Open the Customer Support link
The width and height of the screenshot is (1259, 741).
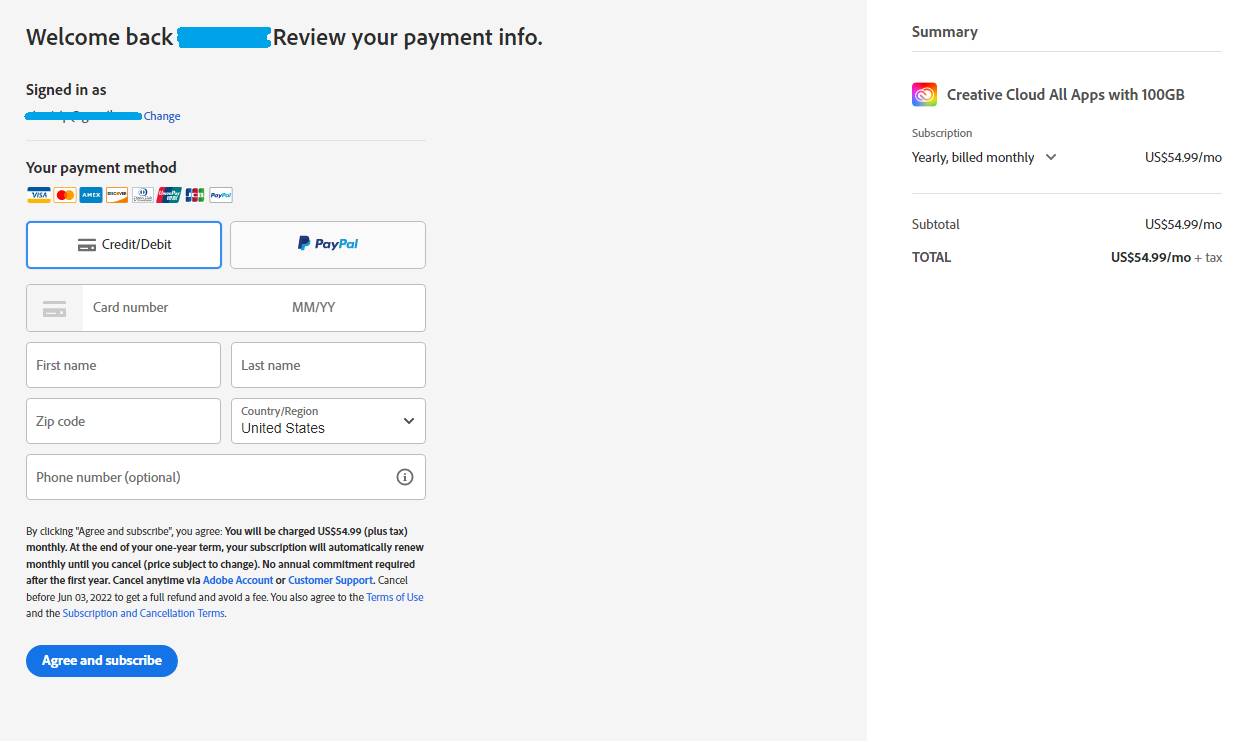pos(331,580)
